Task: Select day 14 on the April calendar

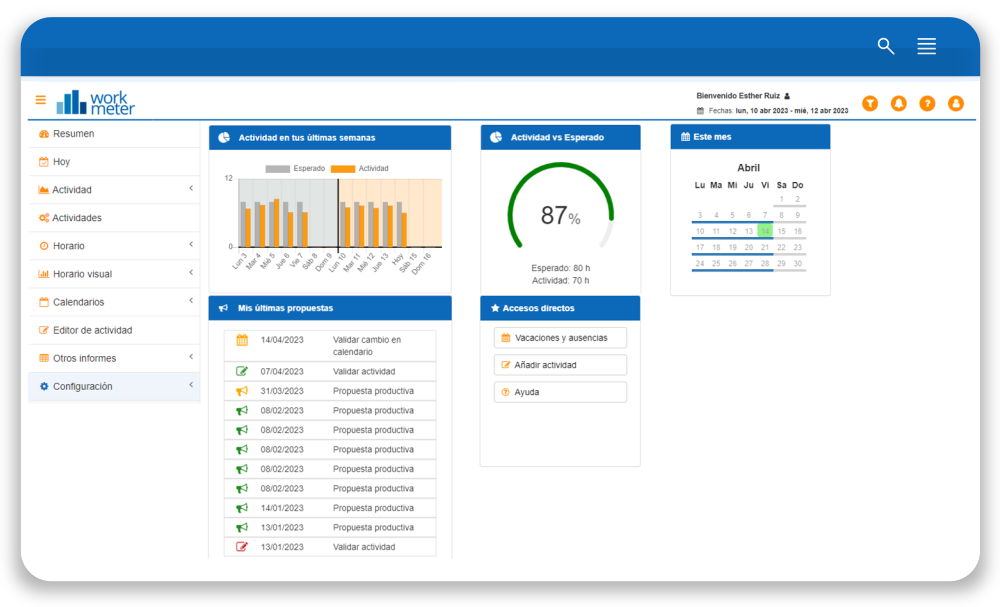Action: point(765,230)
